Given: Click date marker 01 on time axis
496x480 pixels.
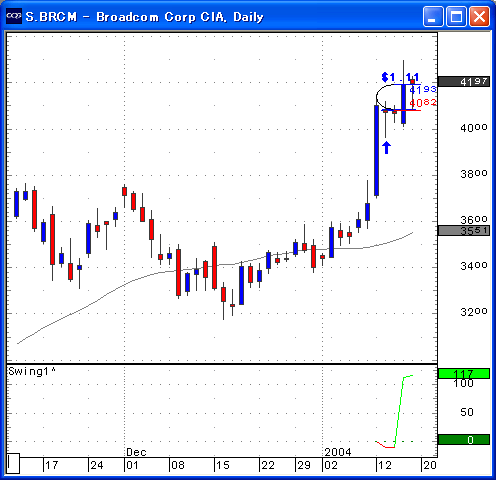Looking at the screenshot, I should pos(132,465).
